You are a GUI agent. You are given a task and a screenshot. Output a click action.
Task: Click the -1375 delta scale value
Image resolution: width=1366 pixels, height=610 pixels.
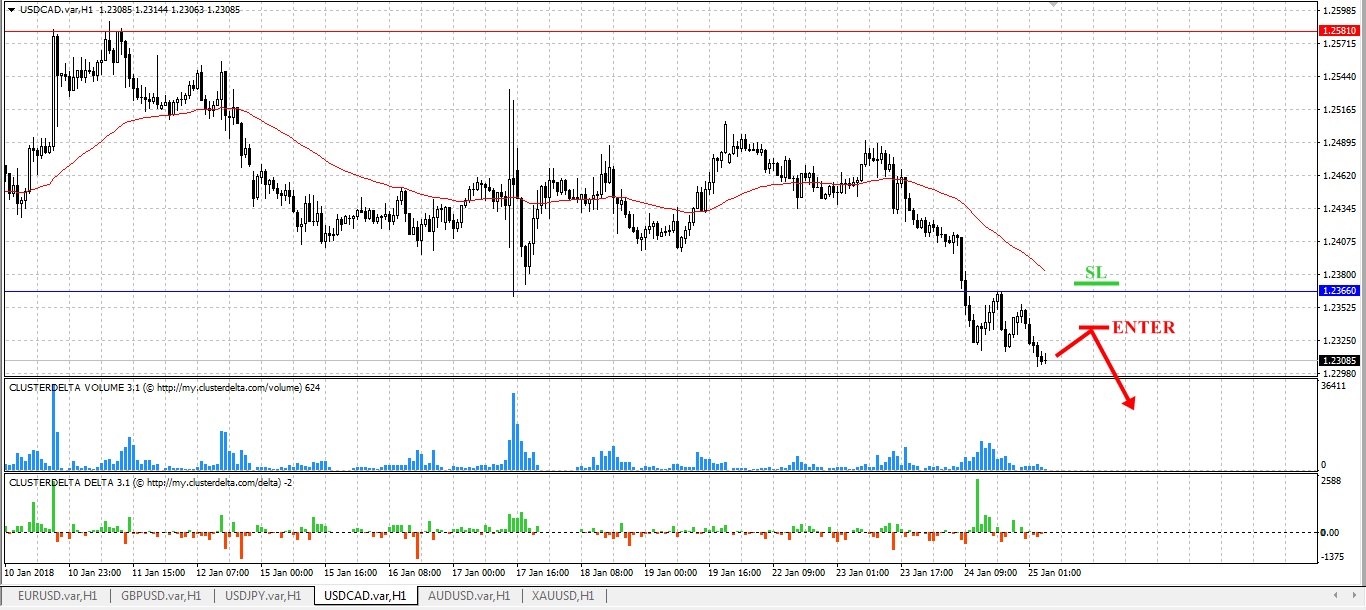1334,558
